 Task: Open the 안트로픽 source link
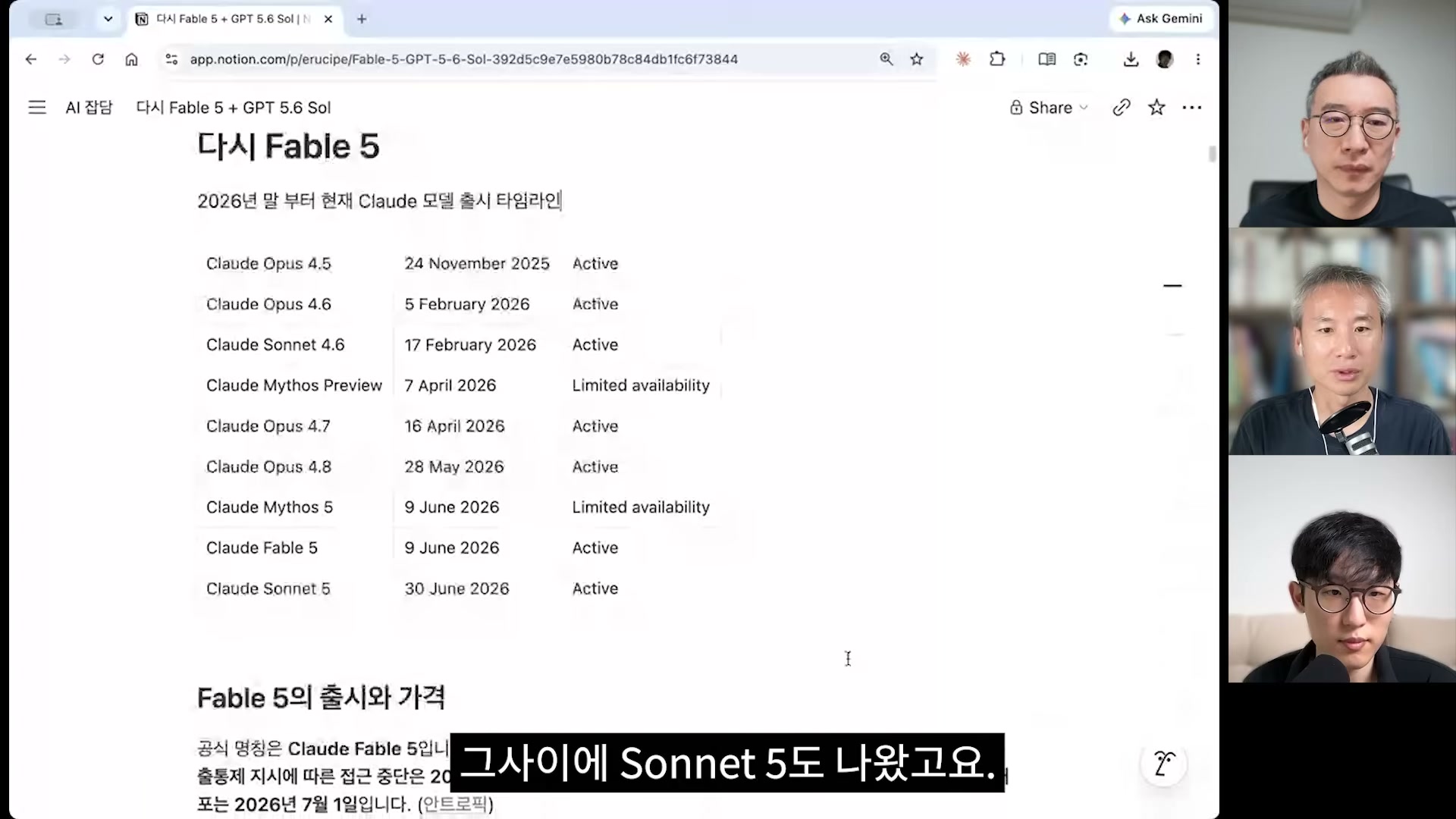455,805
